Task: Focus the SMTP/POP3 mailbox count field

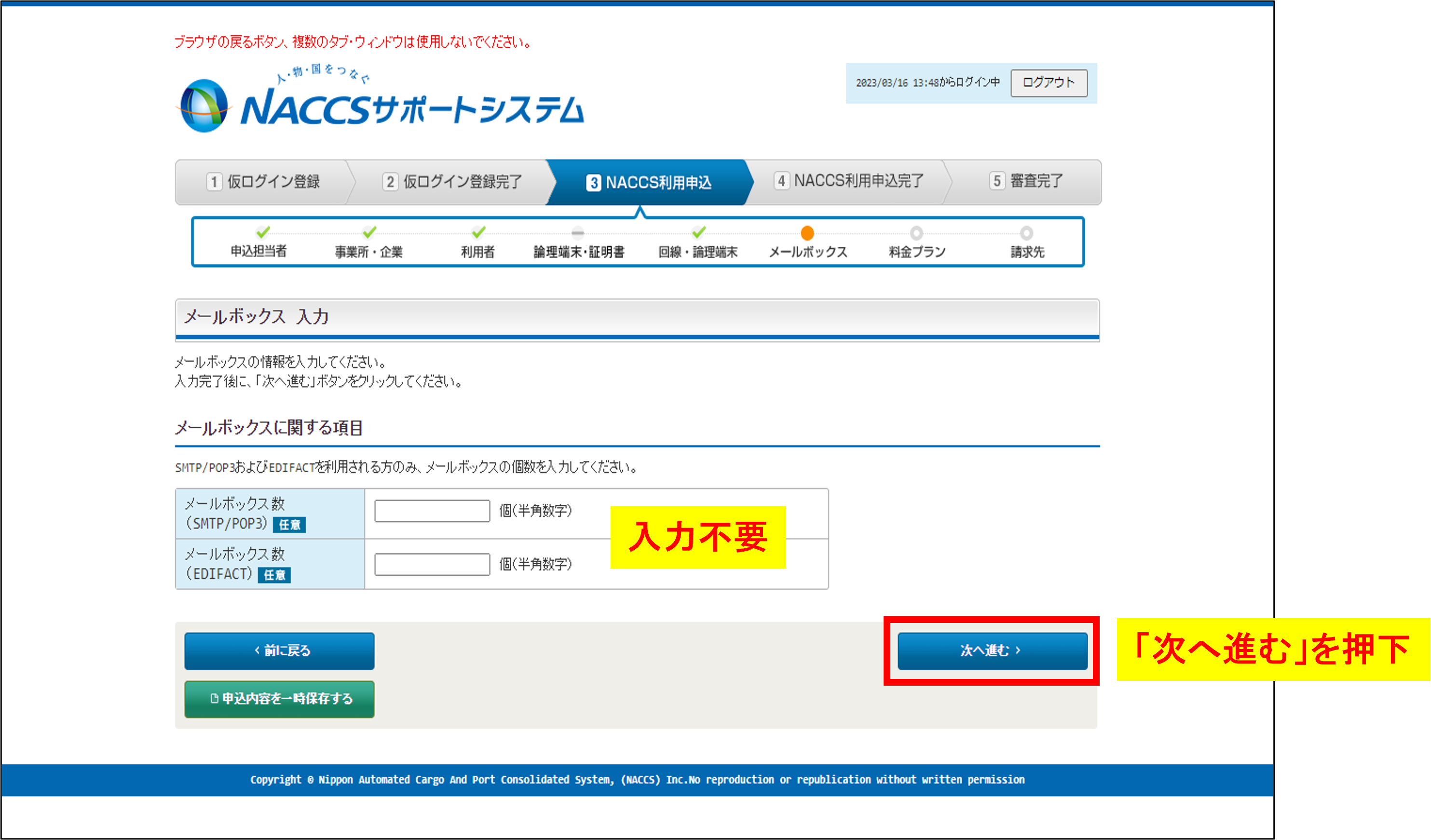Action: click(432, 511)
